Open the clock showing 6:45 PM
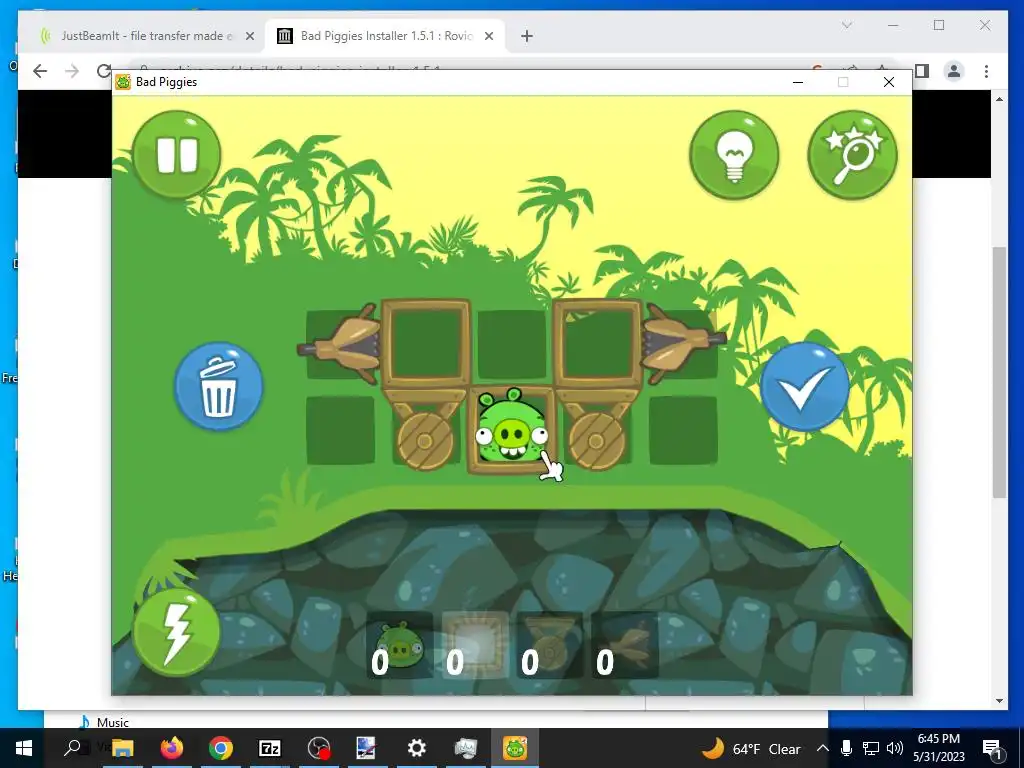 pos(938,748)
